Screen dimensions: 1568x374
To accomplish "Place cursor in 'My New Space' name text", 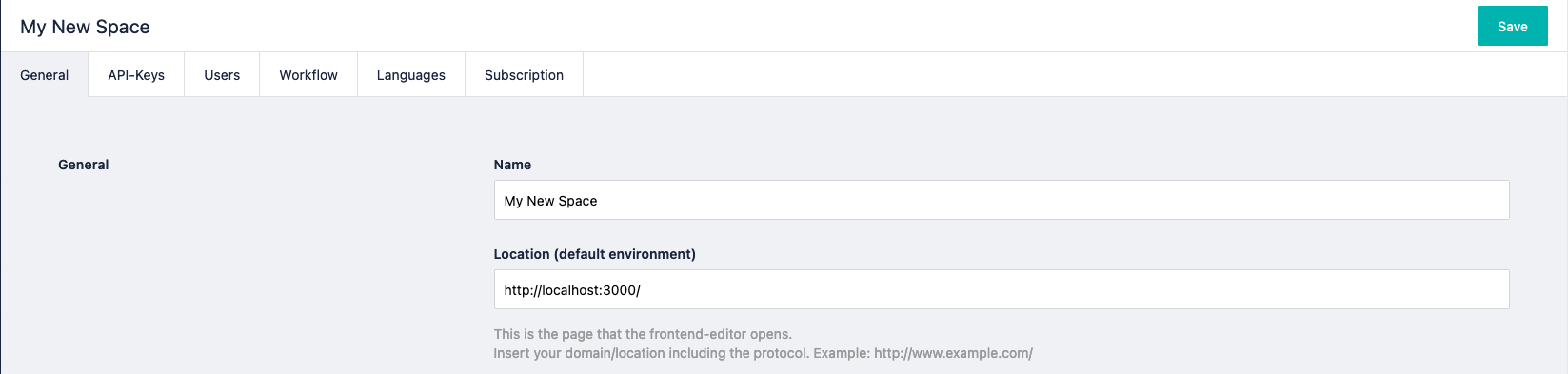I will pos(550,201).
